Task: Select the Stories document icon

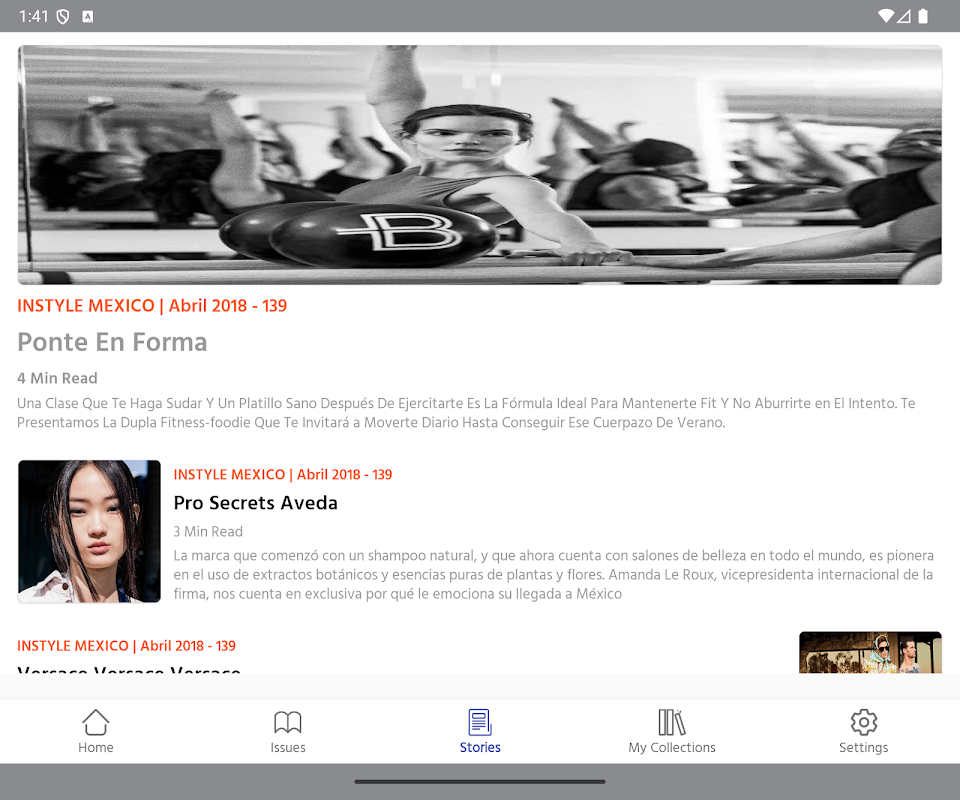Action: pos(480,722)
